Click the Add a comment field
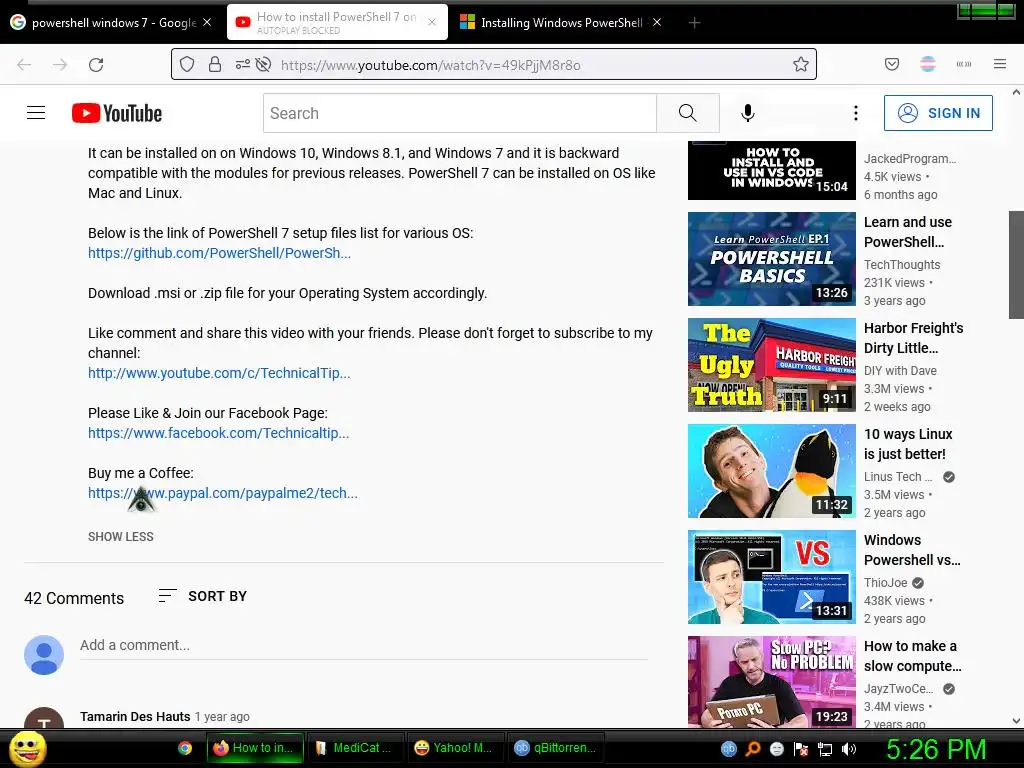1024x768 pixels. point(364,645)
